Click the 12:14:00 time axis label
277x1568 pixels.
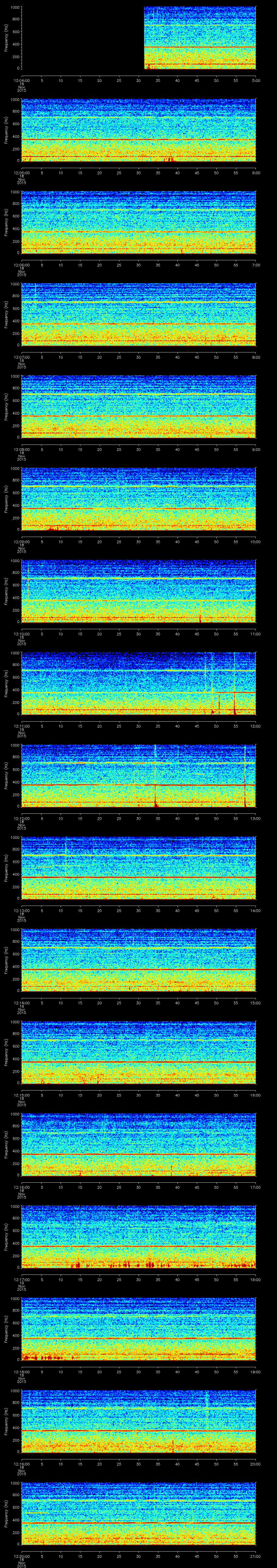click(21, 1003)
